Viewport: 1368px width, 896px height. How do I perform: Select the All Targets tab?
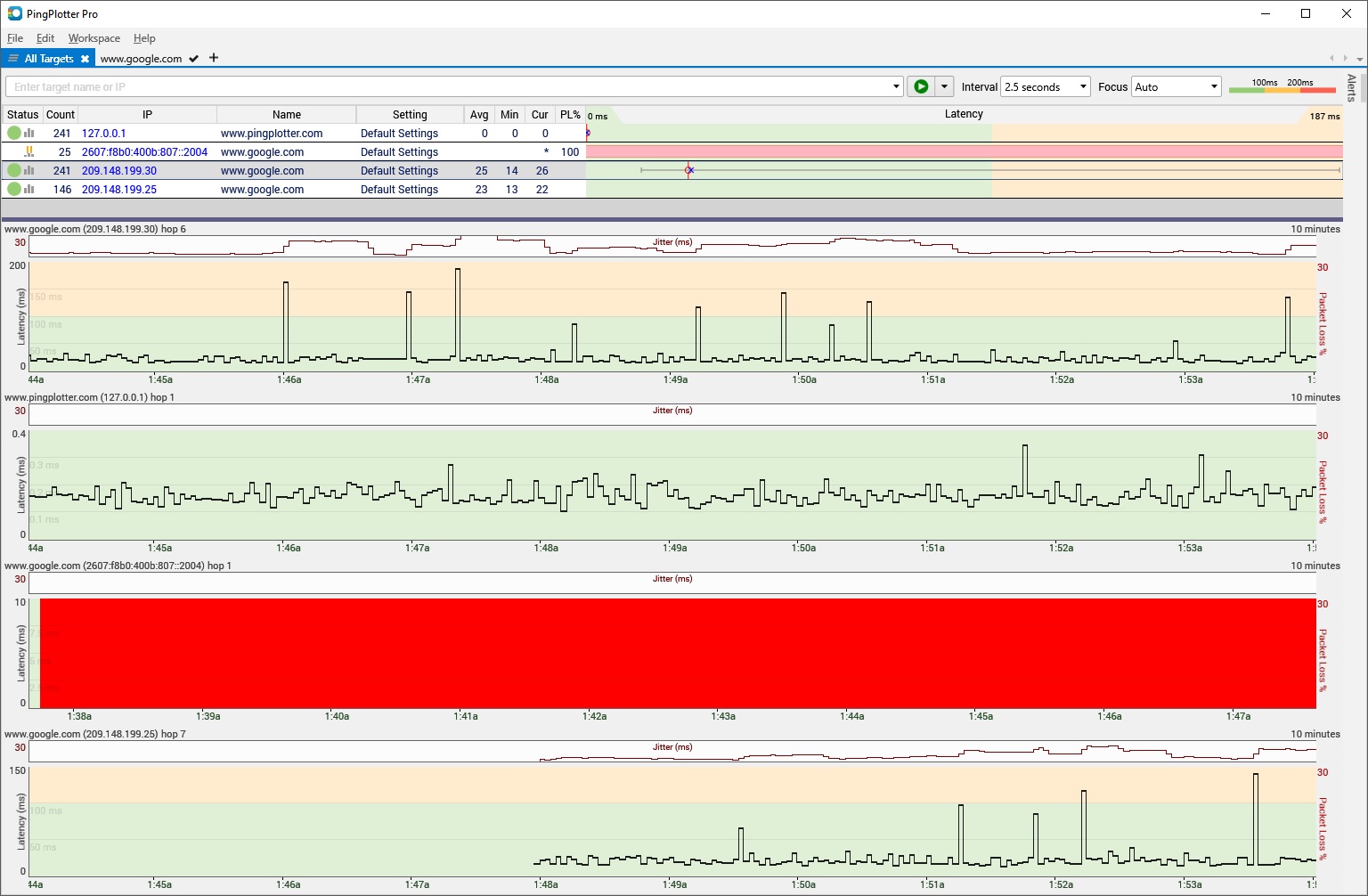(x=49, y=59)
